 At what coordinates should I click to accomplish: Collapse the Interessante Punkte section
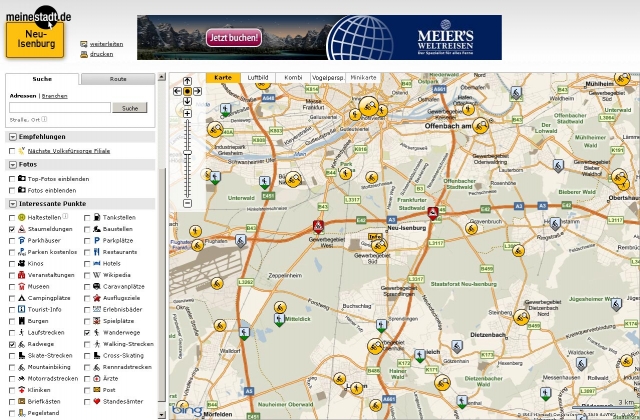pyautogui.click(x=12, y=203)
